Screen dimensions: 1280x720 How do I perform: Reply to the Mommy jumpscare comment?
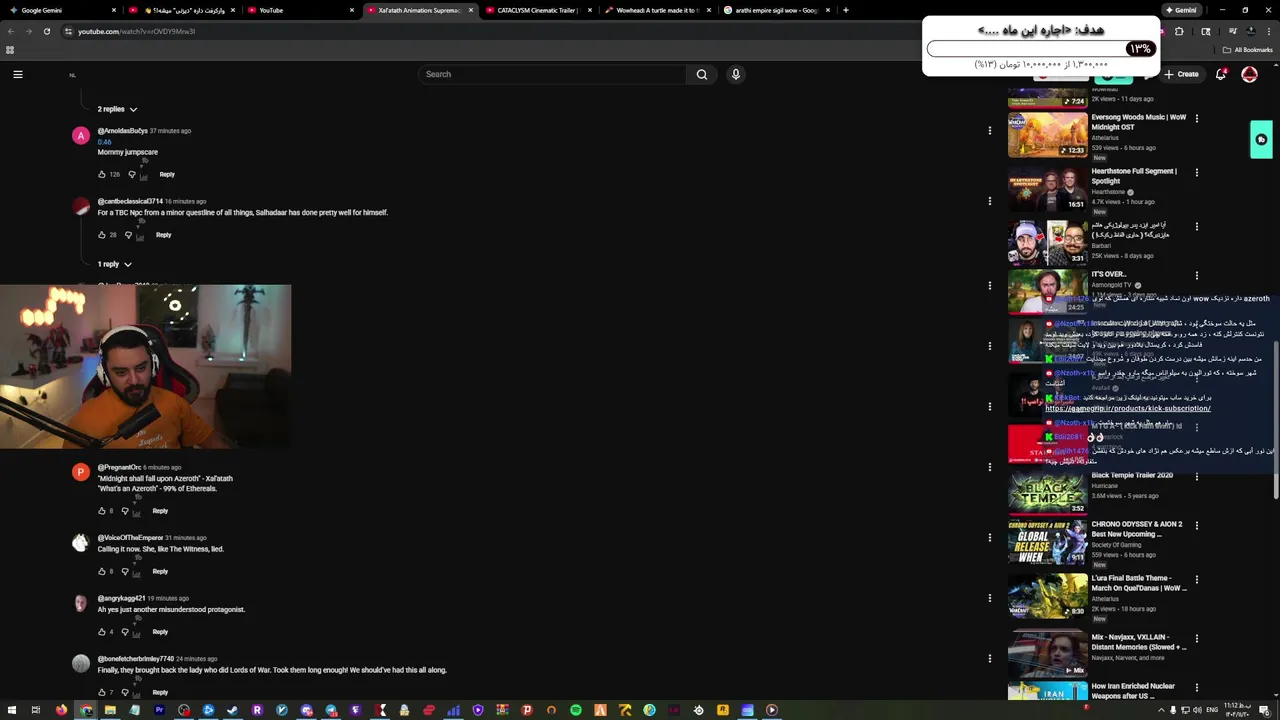(x=167, y=174)
